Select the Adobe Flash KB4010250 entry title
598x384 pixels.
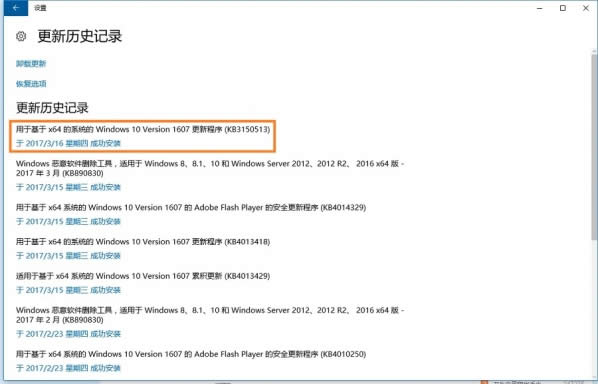pyautogui.click(x=191, y=354)
